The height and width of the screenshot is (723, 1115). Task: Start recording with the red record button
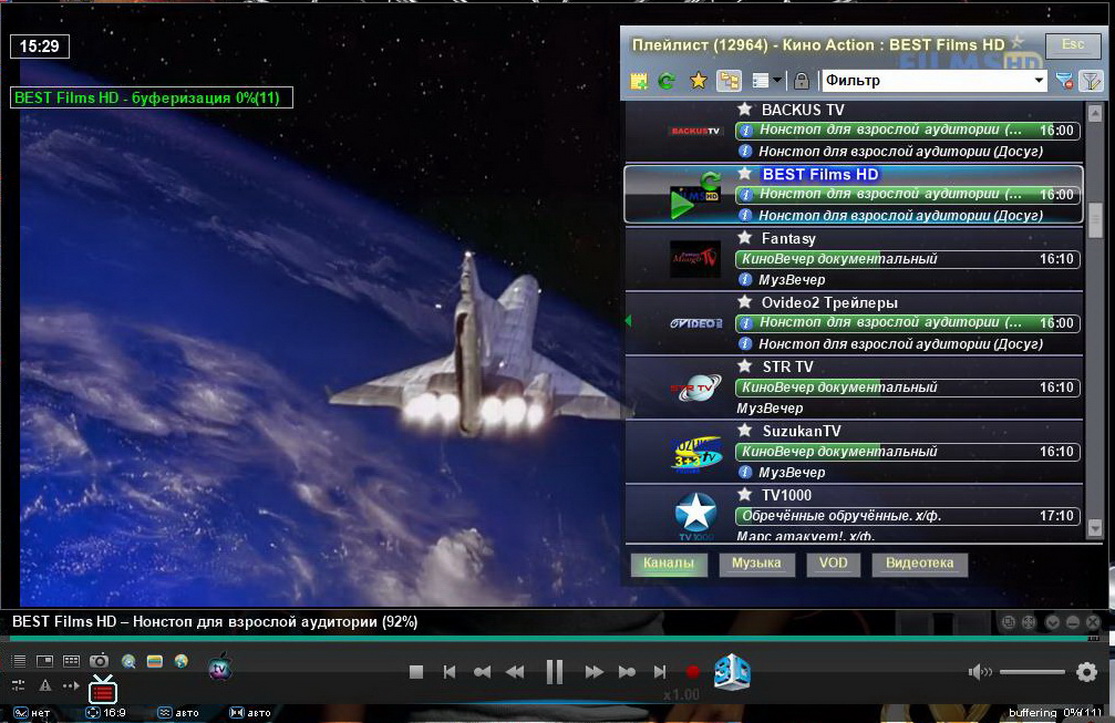tap(692, 672)
